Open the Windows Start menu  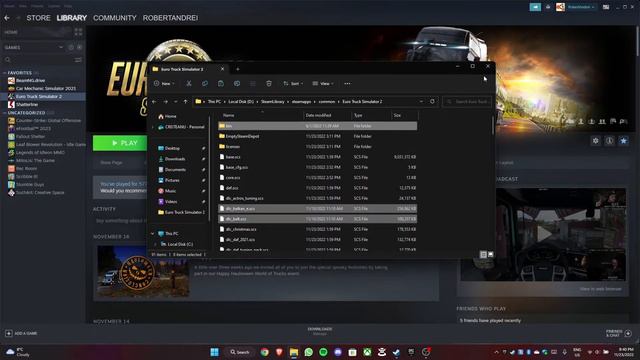[x=214, y=352]
